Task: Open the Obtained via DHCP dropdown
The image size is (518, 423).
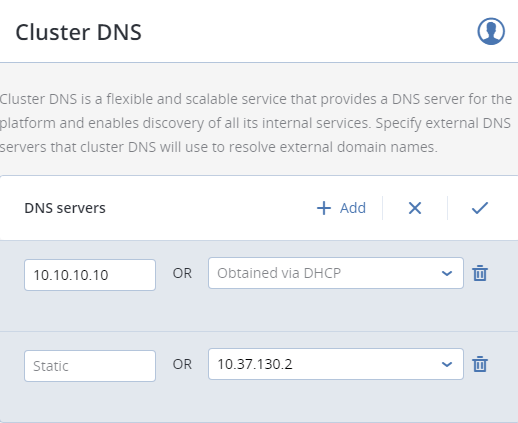Action: [x=336, y=273]
